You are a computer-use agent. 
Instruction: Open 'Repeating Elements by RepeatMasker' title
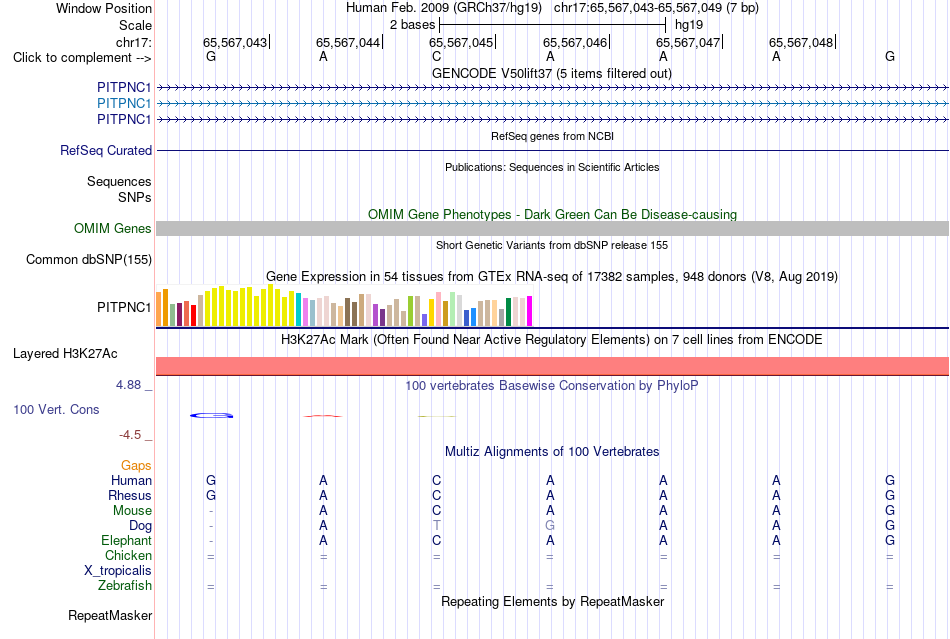click(553, 601)
